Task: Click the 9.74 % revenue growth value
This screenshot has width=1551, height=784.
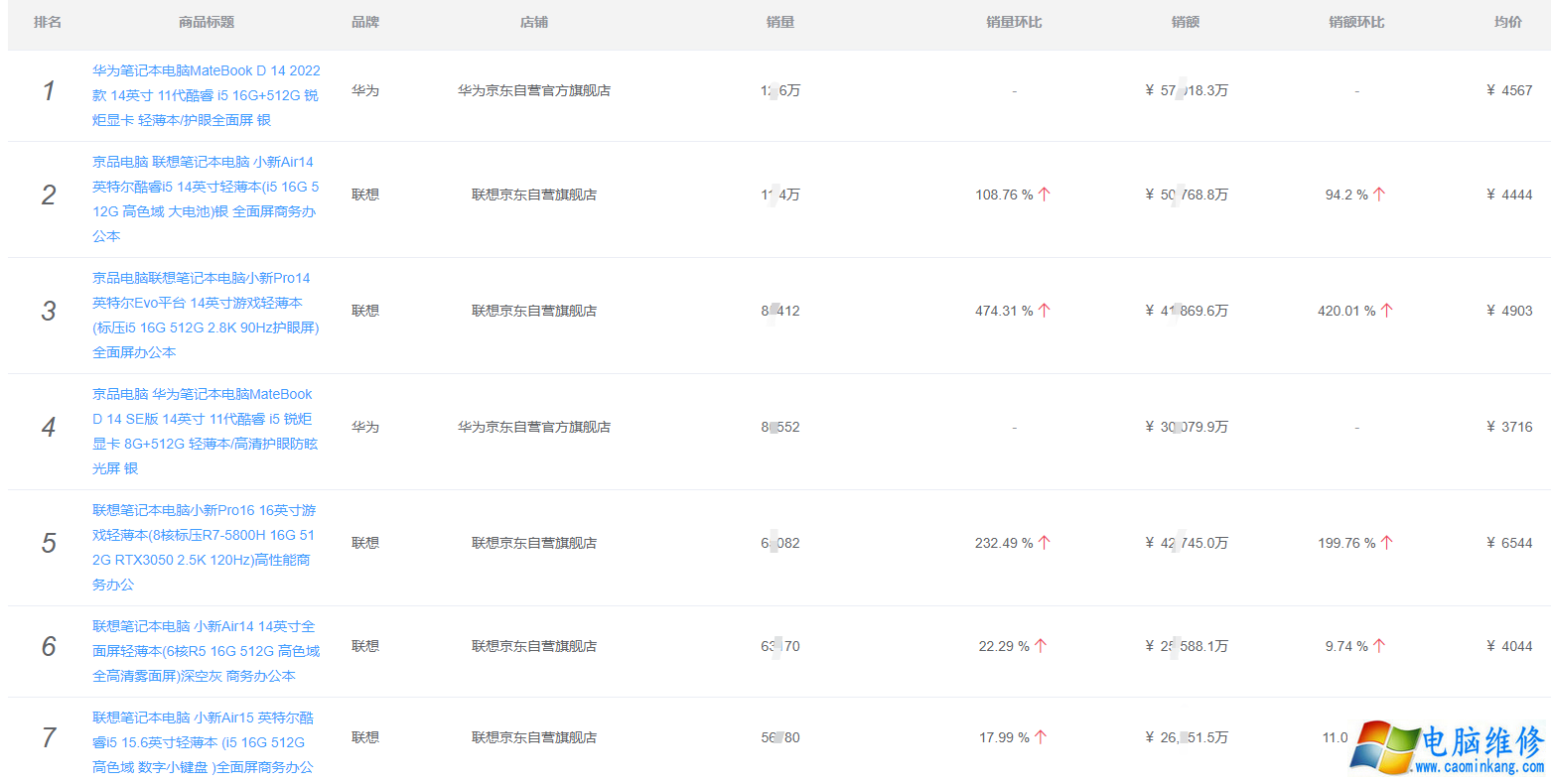Action: (x=1346, y=646)
